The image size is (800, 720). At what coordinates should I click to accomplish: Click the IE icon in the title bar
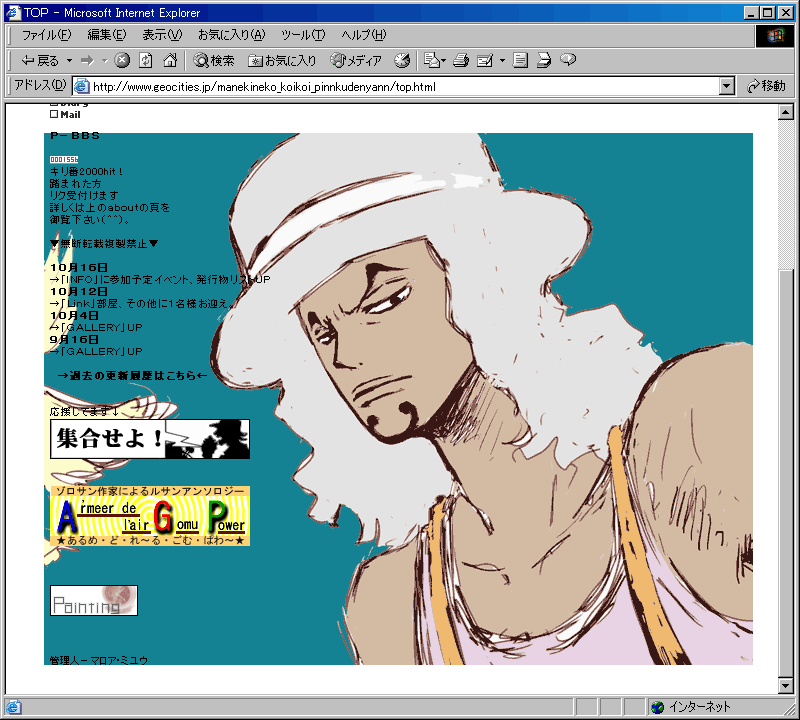(13, 12)
